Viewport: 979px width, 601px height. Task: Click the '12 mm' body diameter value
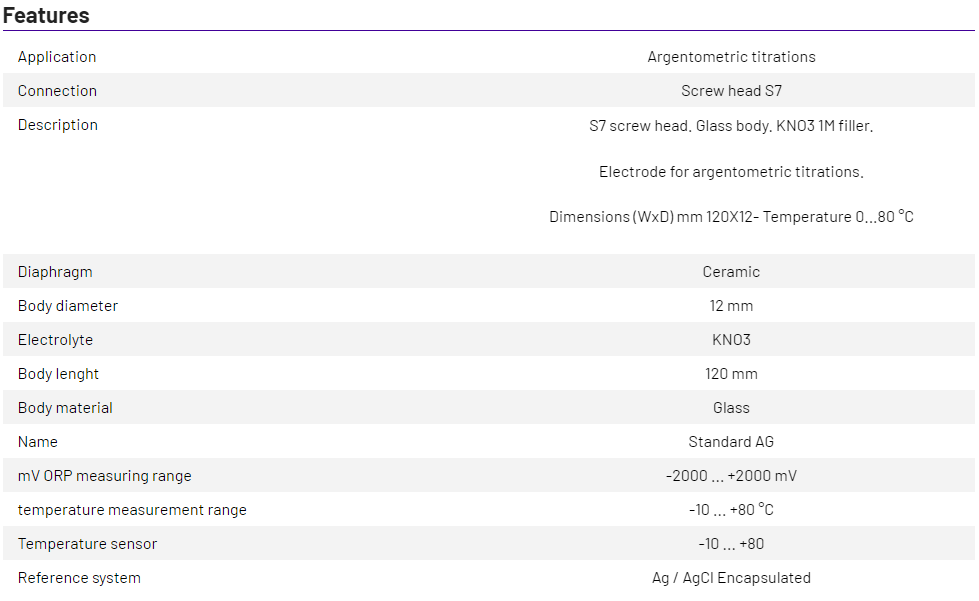tap(731, 306)
